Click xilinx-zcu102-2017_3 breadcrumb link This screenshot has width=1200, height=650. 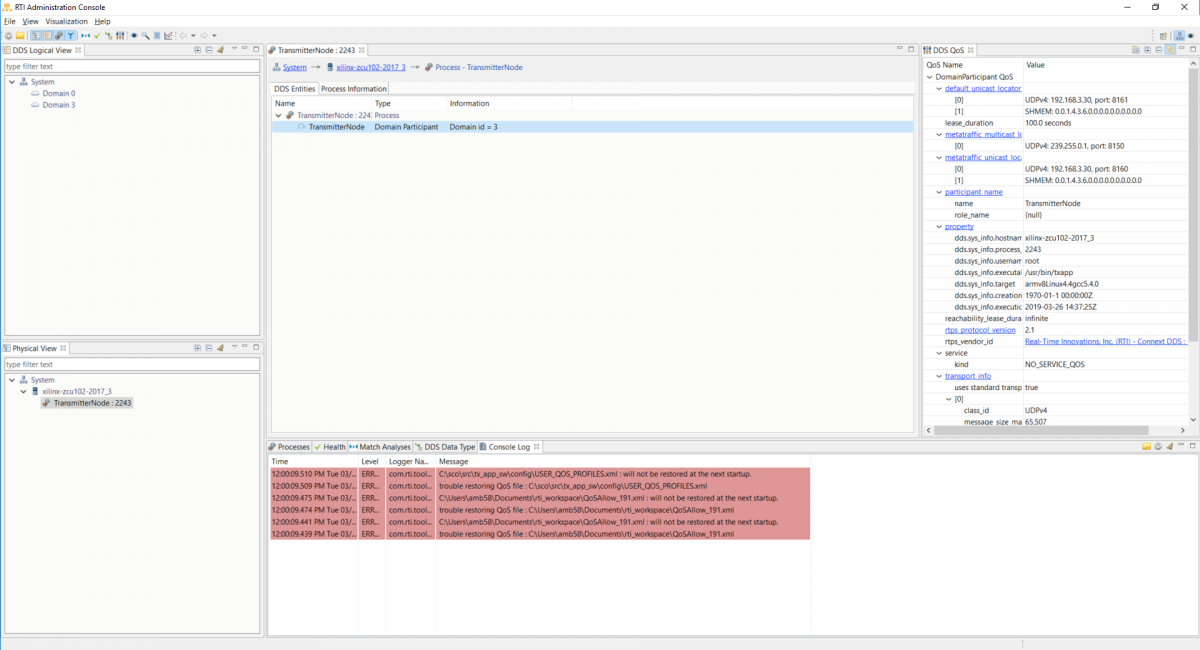371,67
